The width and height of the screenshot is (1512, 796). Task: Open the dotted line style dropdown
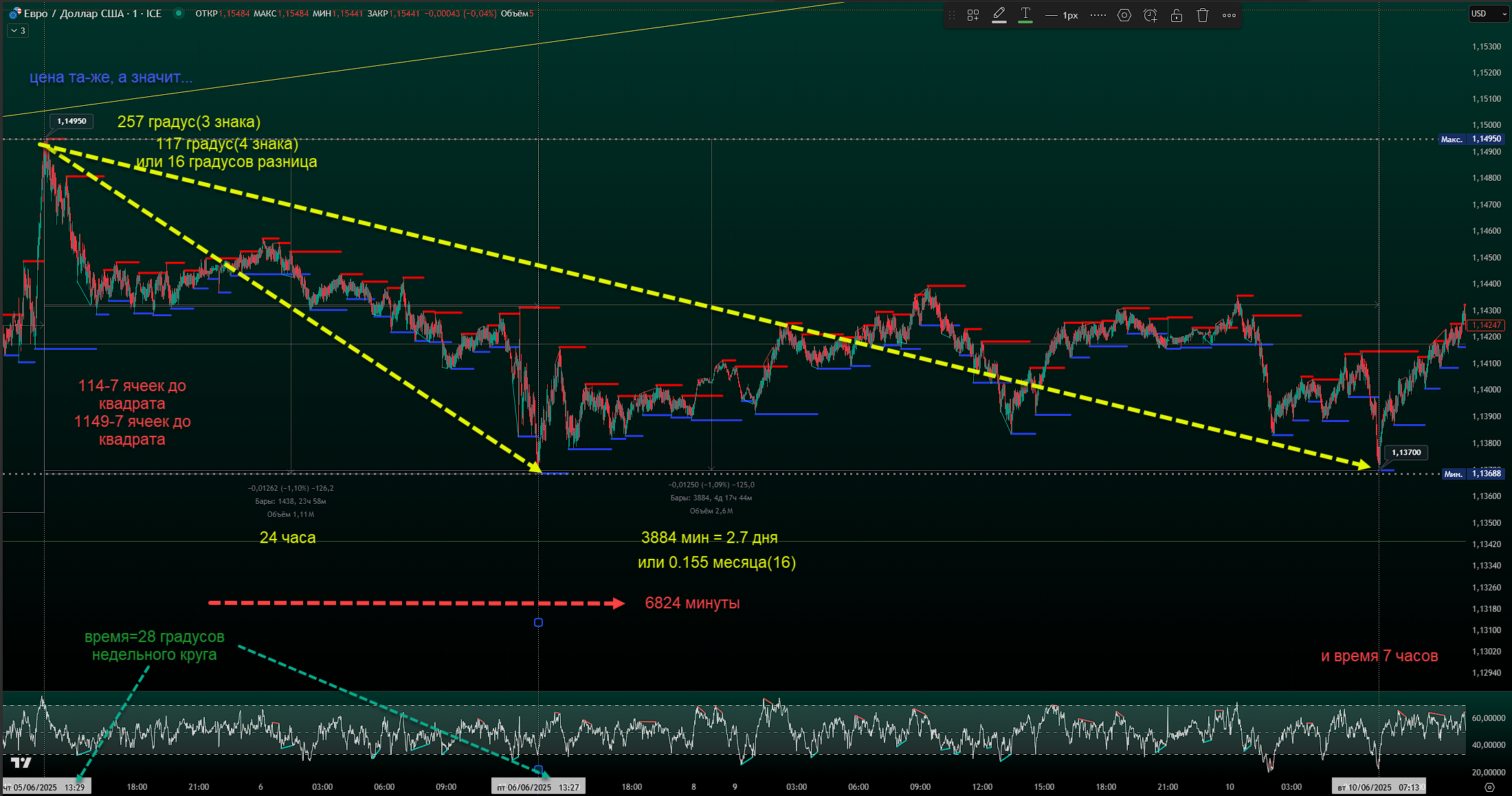pos(1098,15)
